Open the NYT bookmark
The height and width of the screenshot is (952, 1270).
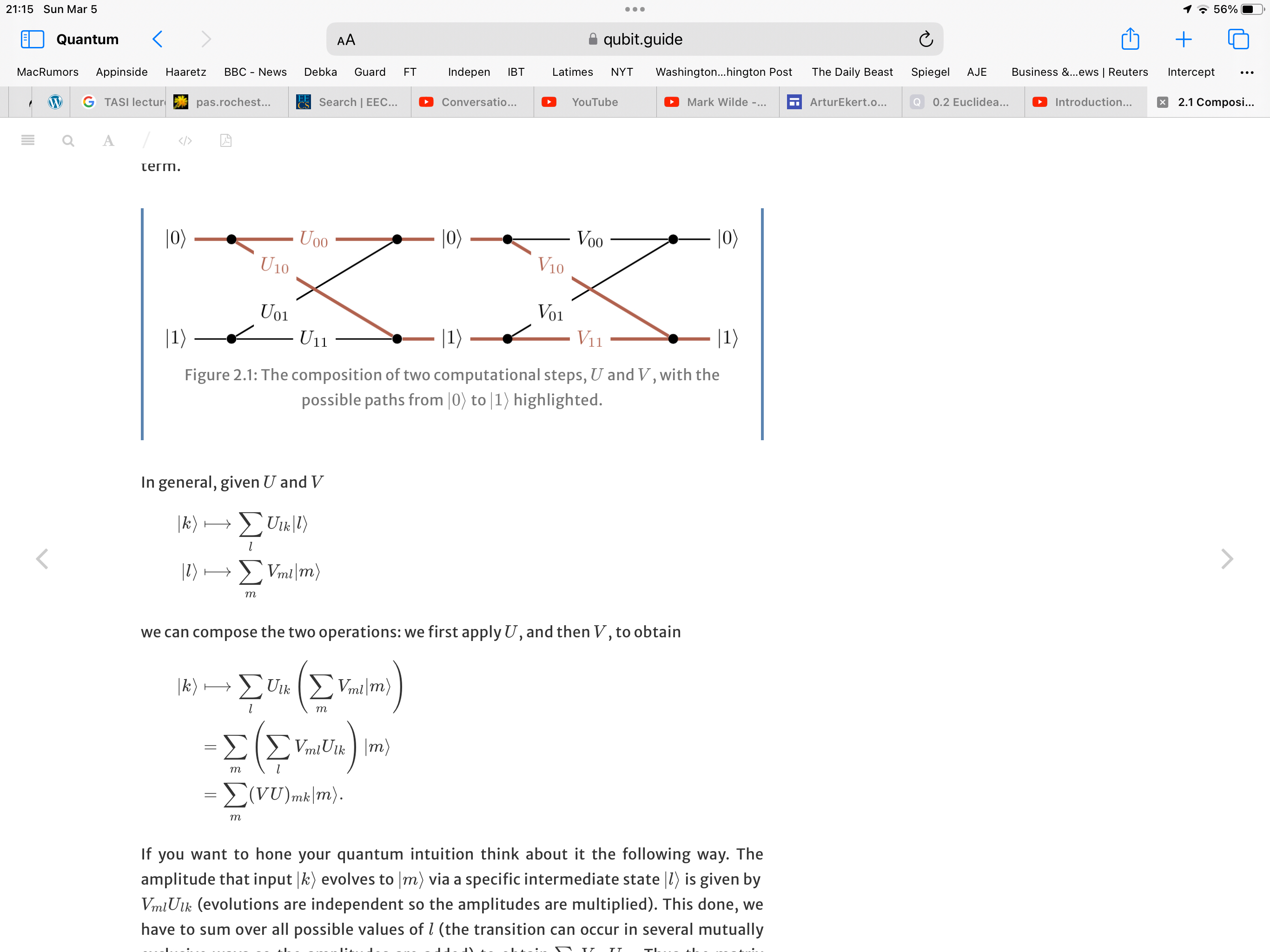[x=622, y=72]
